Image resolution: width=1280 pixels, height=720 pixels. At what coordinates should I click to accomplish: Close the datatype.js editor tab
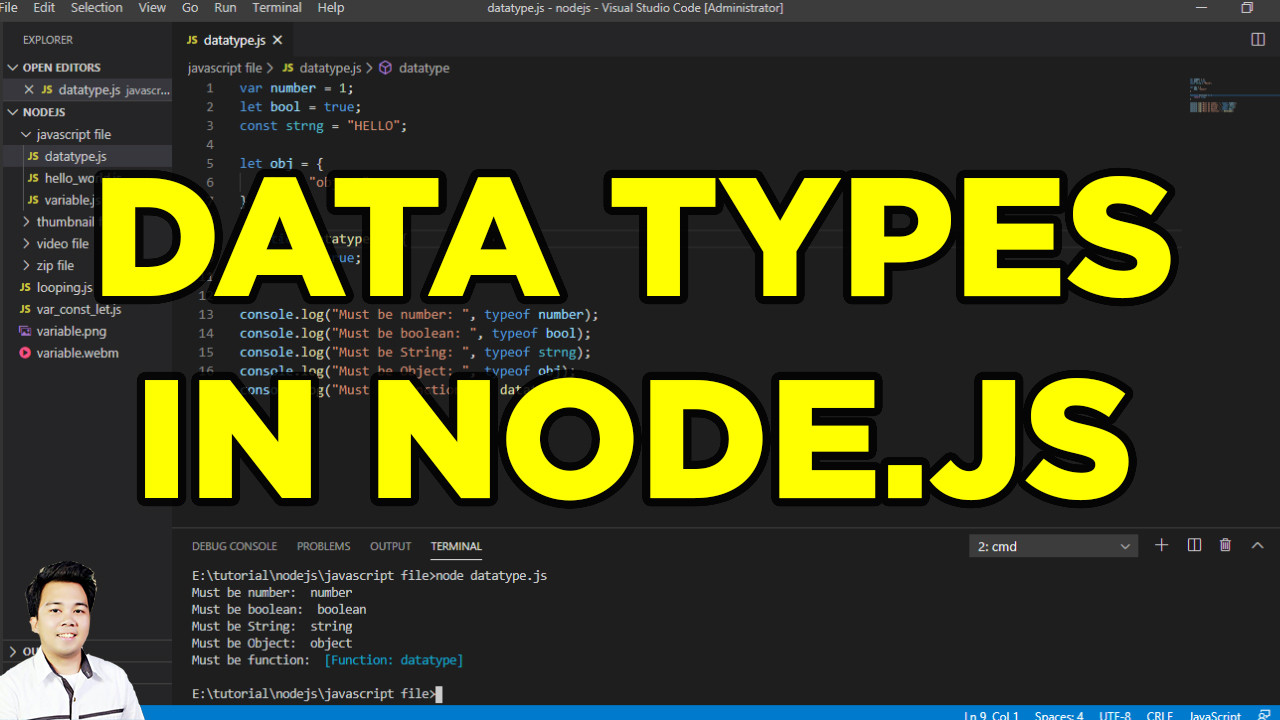277,40
